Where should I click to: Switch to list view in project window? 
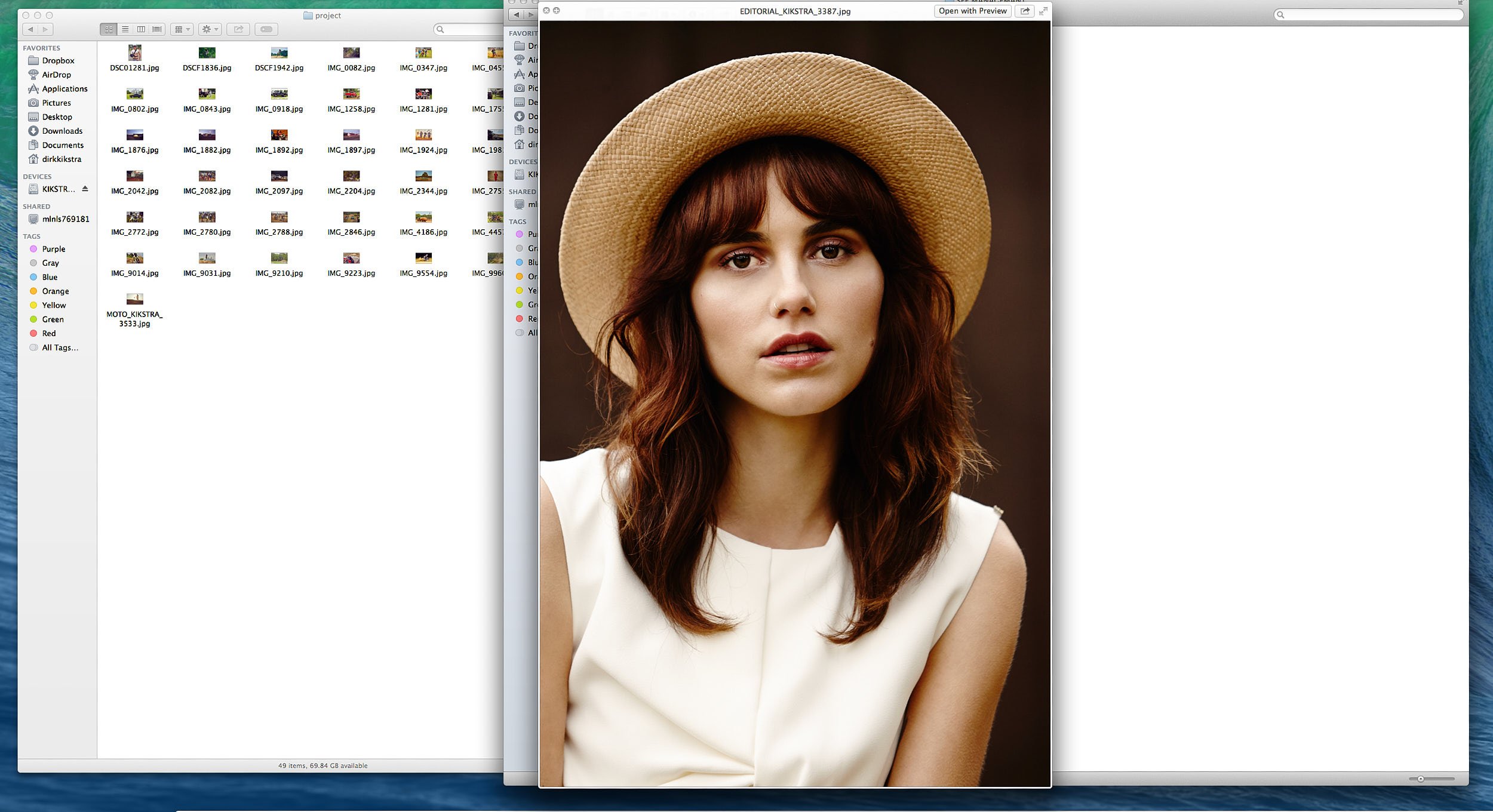click(125, 29)
